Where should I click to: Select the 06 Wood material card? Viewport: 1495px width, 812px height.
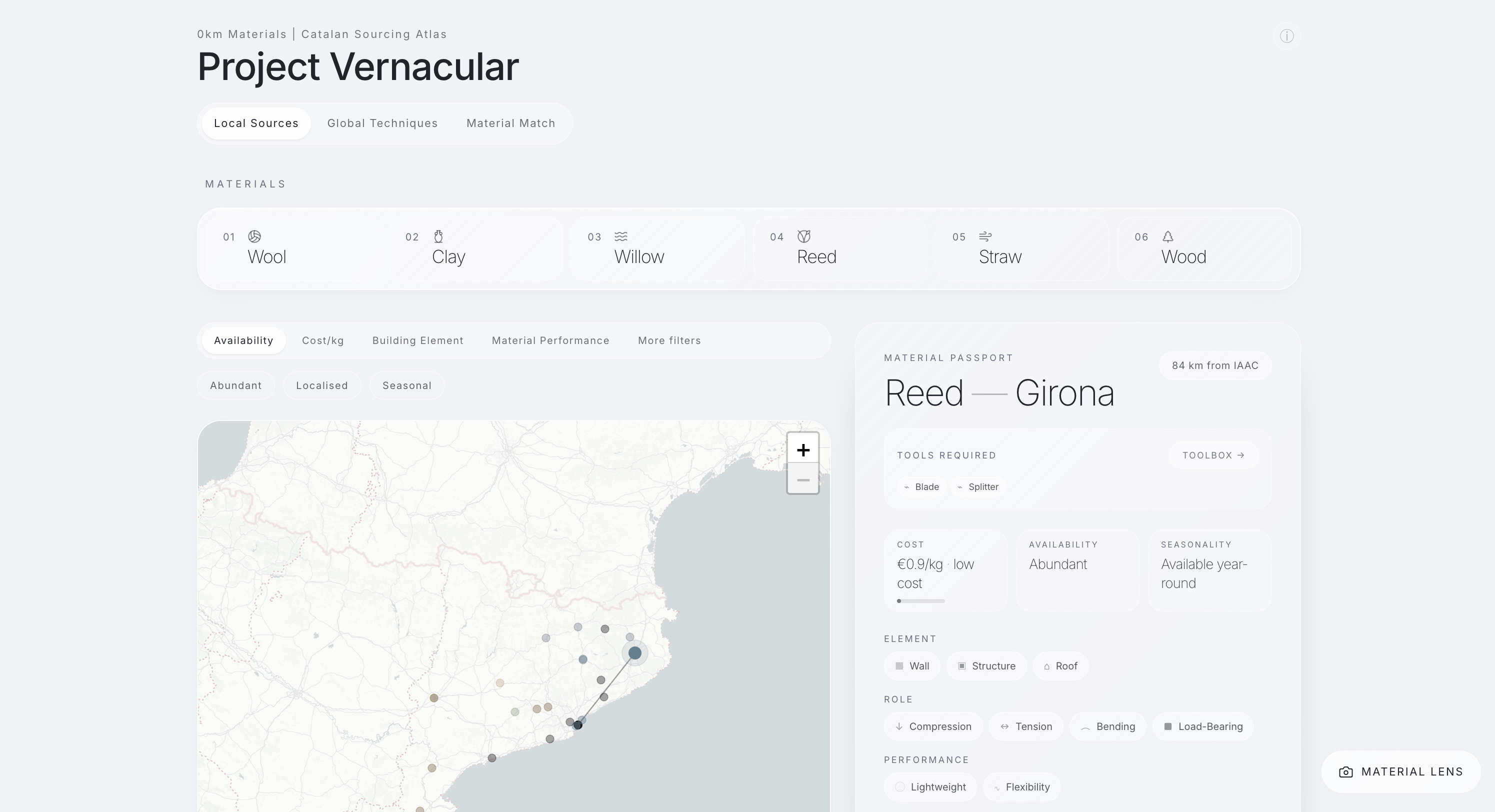pyautogui.click(x=1204, y=248)
